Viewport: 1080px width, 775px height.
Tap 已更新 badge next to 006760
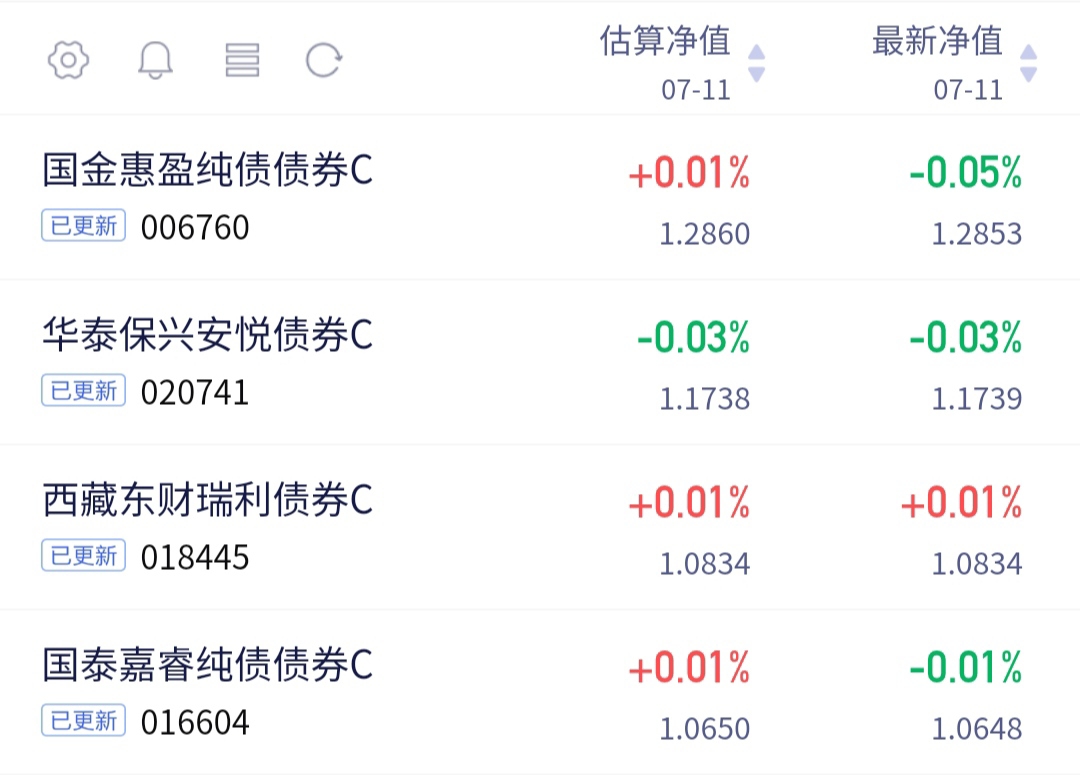click(x=83, y=225)
